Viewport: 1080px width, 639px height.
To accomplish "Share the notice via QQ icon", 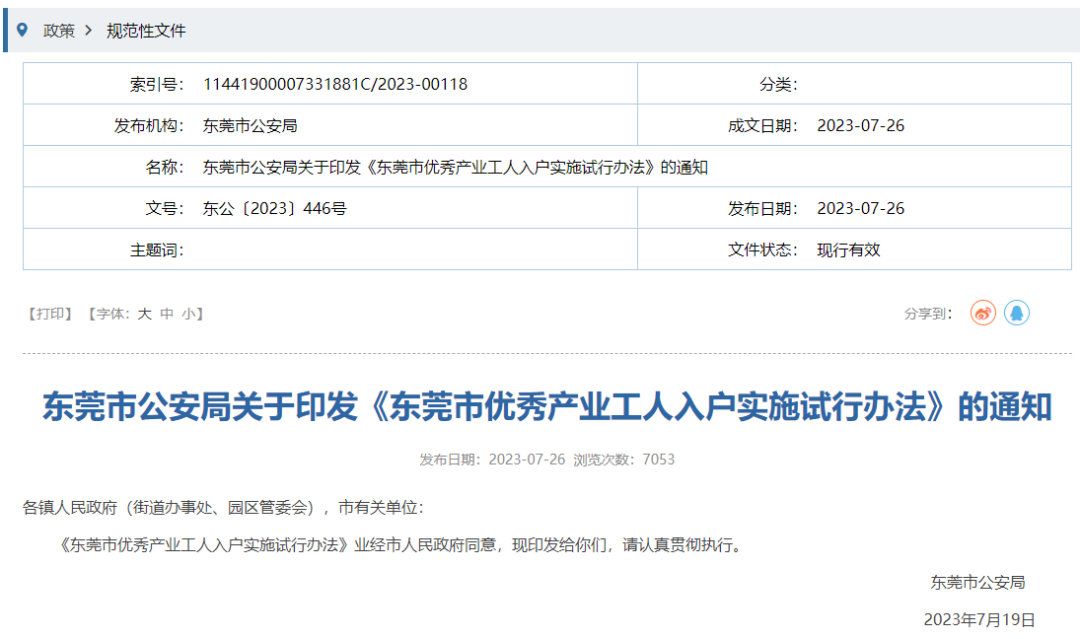I will pyautogui.click(x=1016, y=313).
